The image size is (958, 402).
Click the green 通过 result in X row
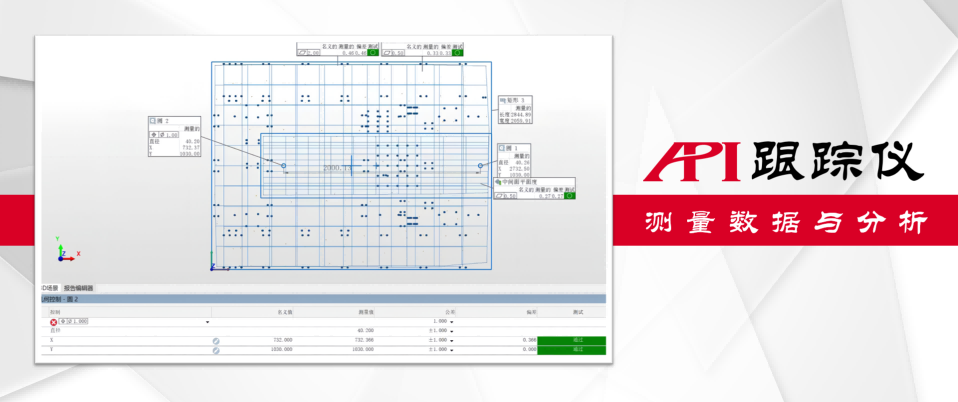click(572, 340)
